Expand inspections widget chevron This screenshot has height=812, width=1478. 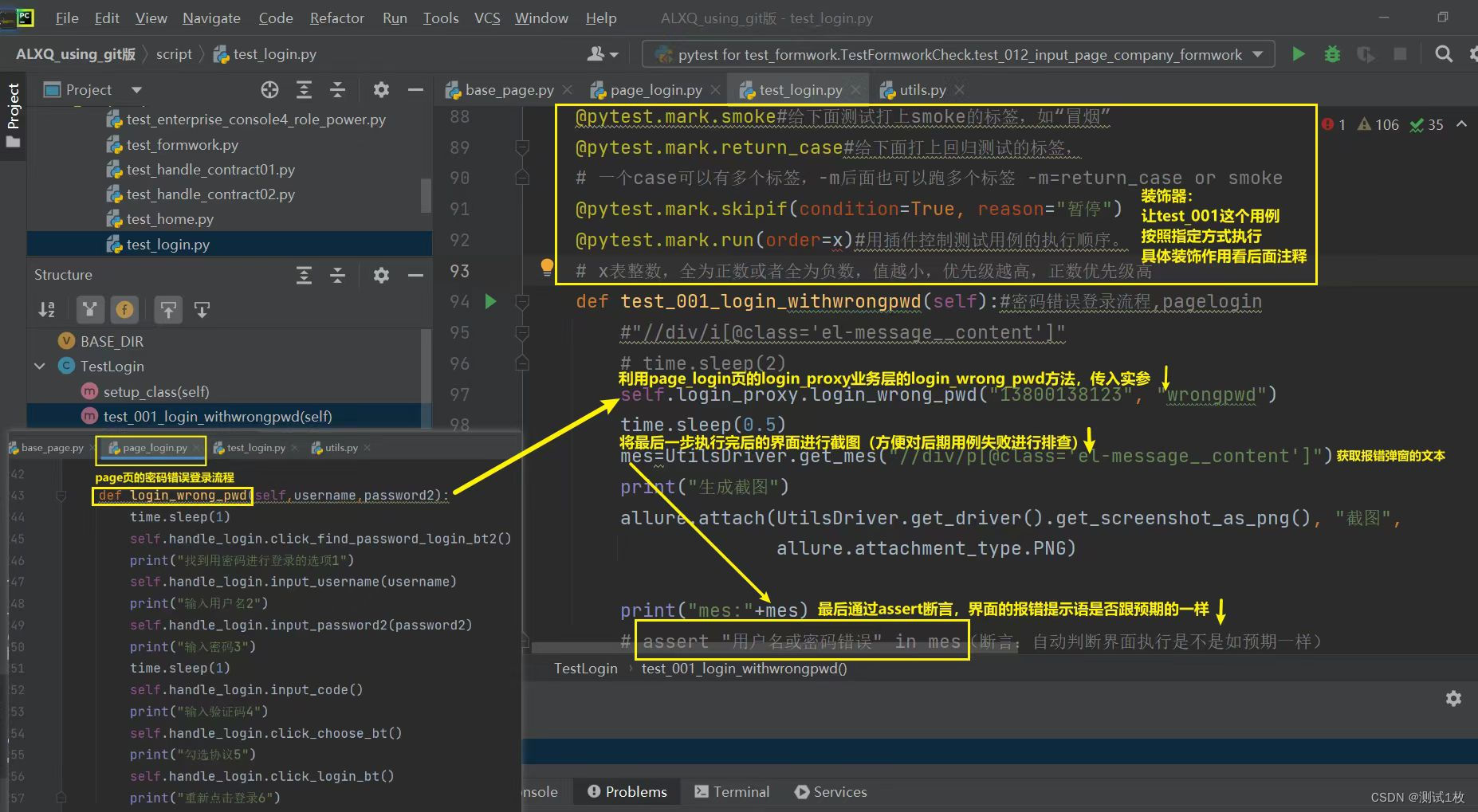[x=1461, y=124]
